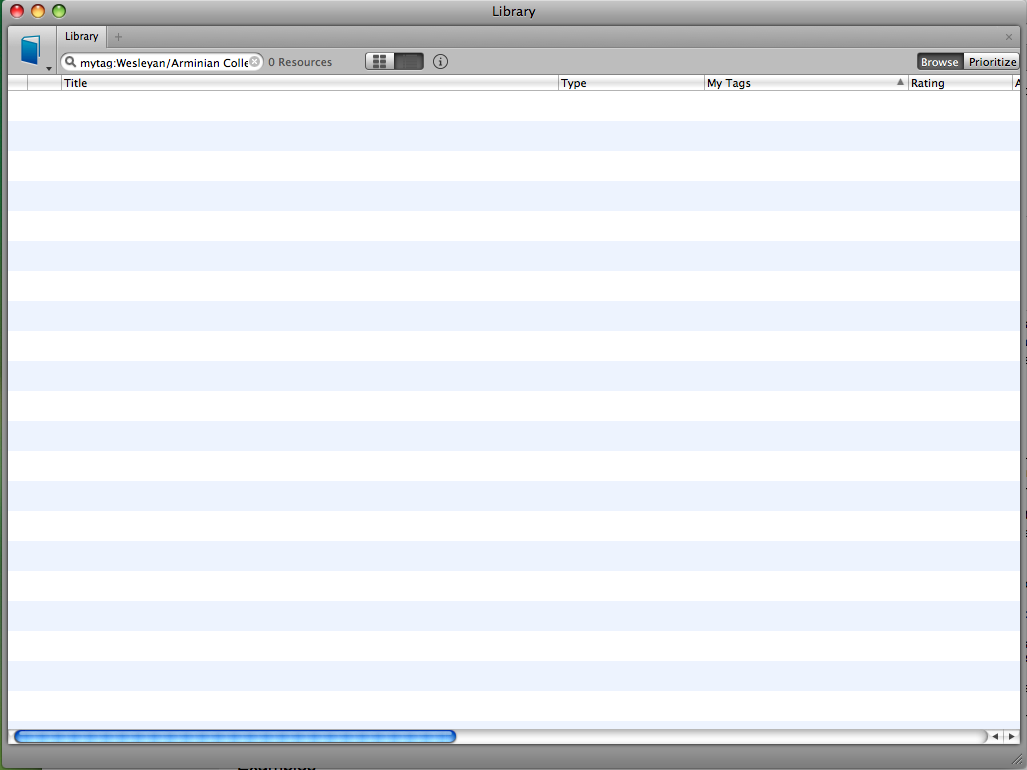
Task: Click the scroll left arrow
Action: (x=996, y=737)
